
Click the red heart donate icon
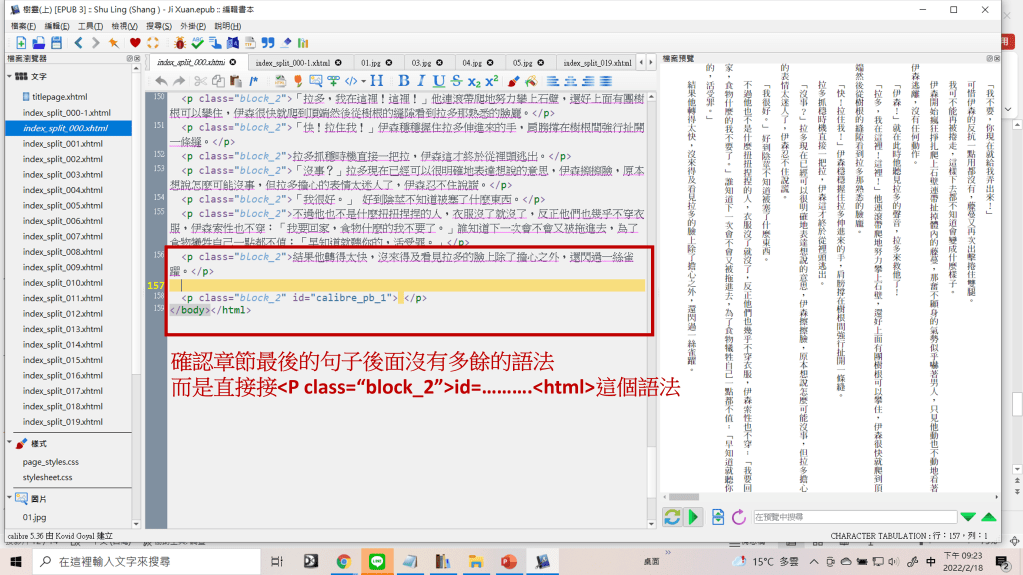[133, 43]
